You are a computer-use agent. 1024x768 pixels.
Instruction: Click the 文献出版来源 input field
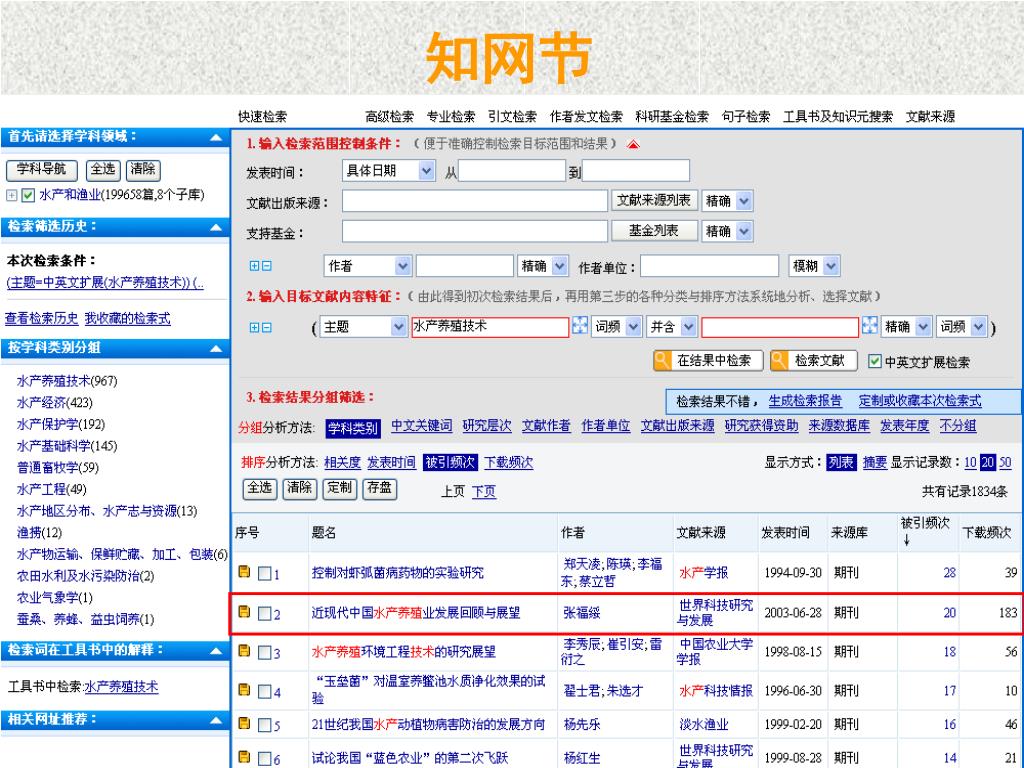[x=475, y=201]
